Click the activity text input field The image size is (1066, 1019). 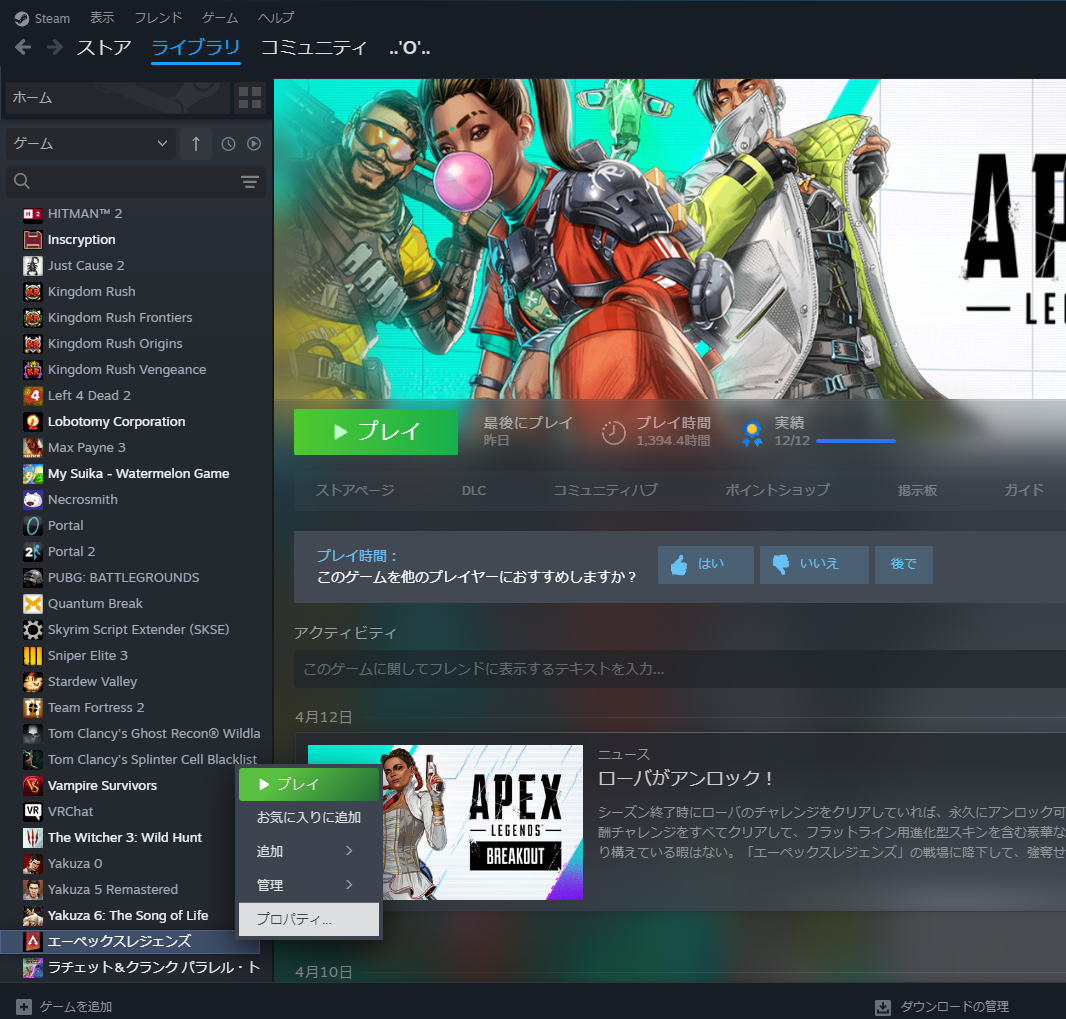[x=680, y=670]
